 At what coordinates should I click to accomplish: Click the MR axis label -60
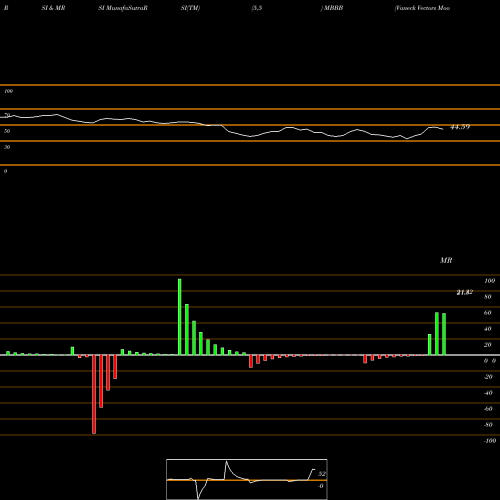point(488,409)
